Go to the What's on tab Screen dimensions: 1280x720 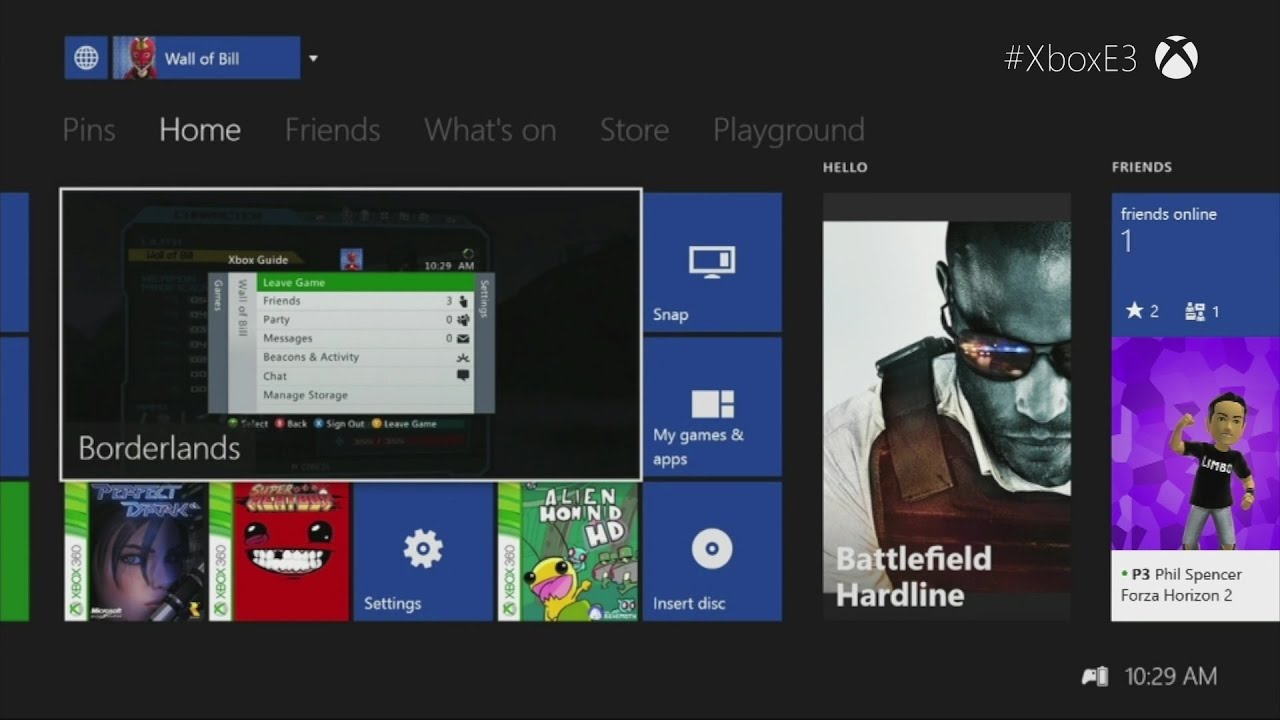[x=490, y=130]
